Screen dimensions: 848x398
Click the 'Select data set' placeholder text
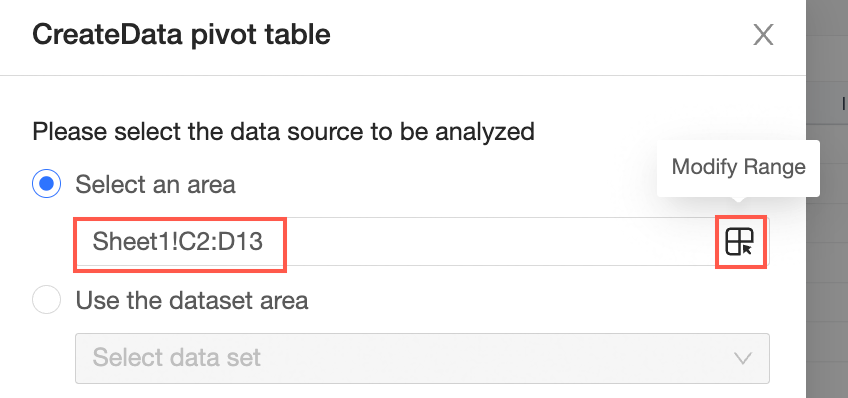pyautogui.click(x=176, y=357)
